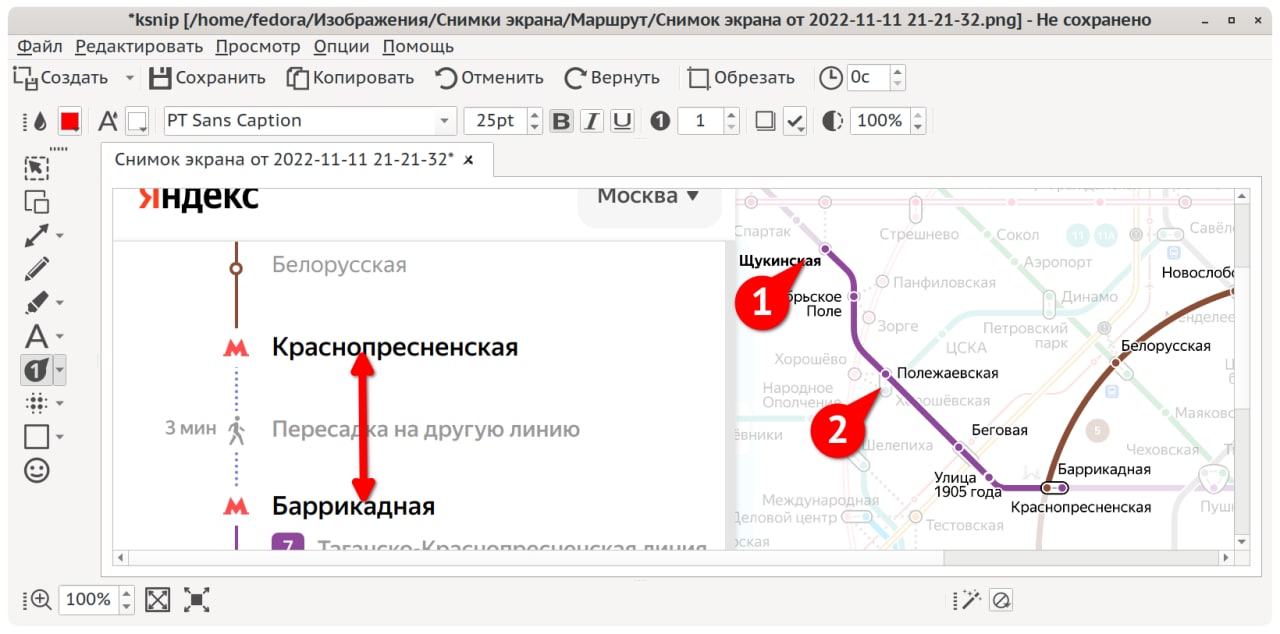Click the 100% zoom field at bottom
Viewport: 1280px width, 634px height.
pyautogui.click(x=88, y=600)
